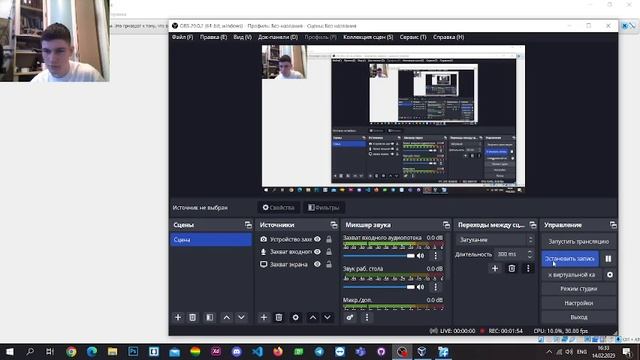Open Google Chrome from the taskbar
The height and width of the screenshot is (360, 640).
(x=71, y=351)
